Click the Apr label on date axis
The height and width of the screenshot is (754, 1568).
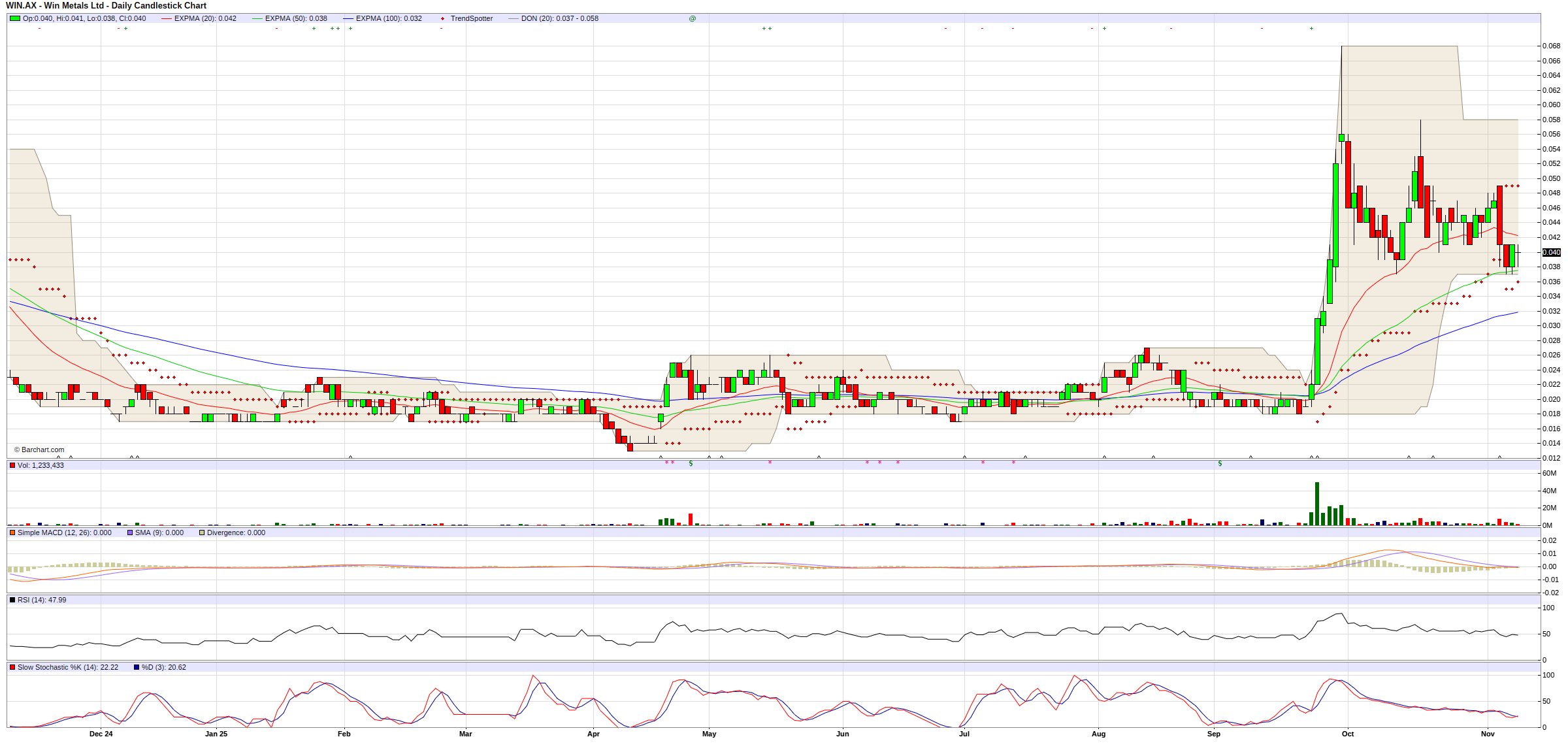click(x=593, y=734)
